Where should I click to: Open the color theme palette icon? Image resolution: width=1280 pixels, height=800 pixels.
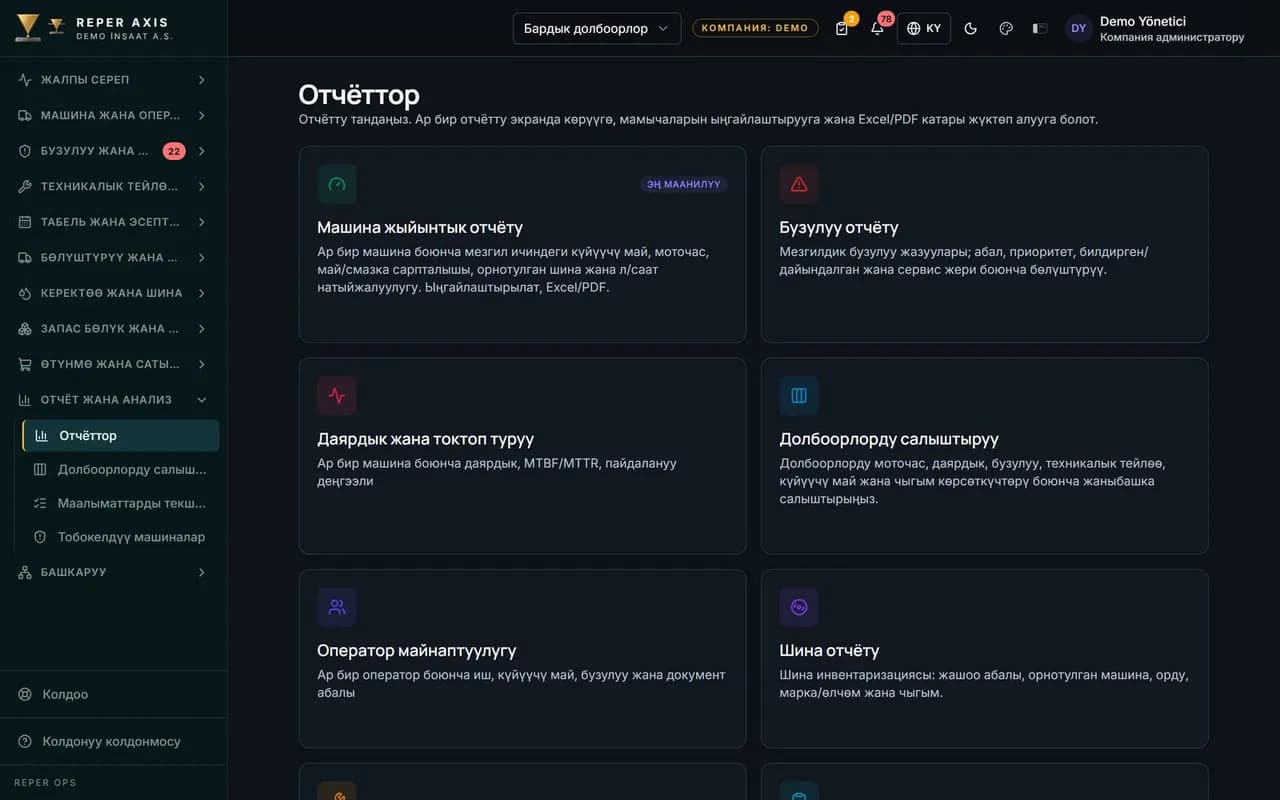point(1006,28)
